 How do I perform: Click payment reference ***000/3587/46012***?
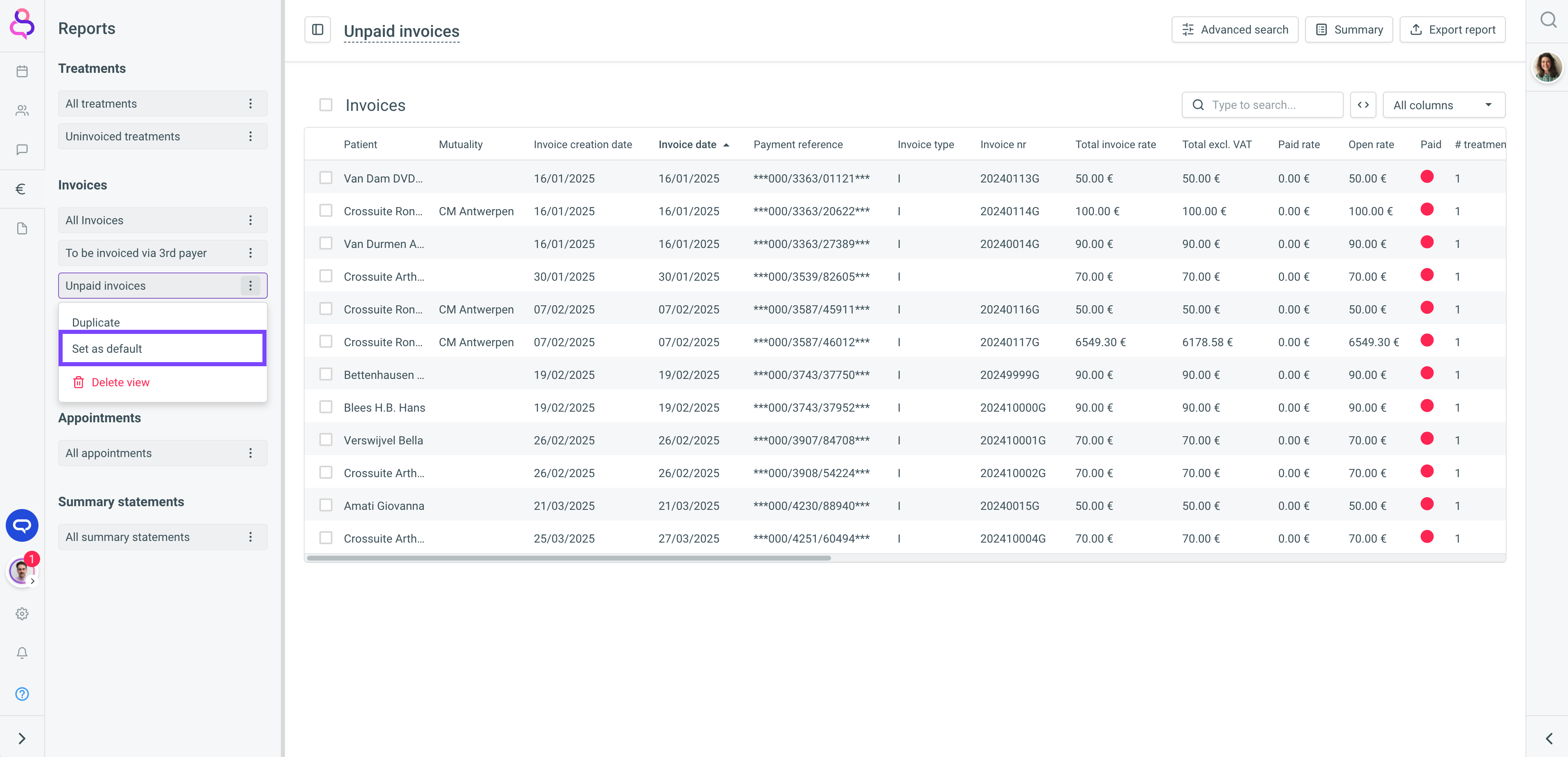[x=811, y=342]
